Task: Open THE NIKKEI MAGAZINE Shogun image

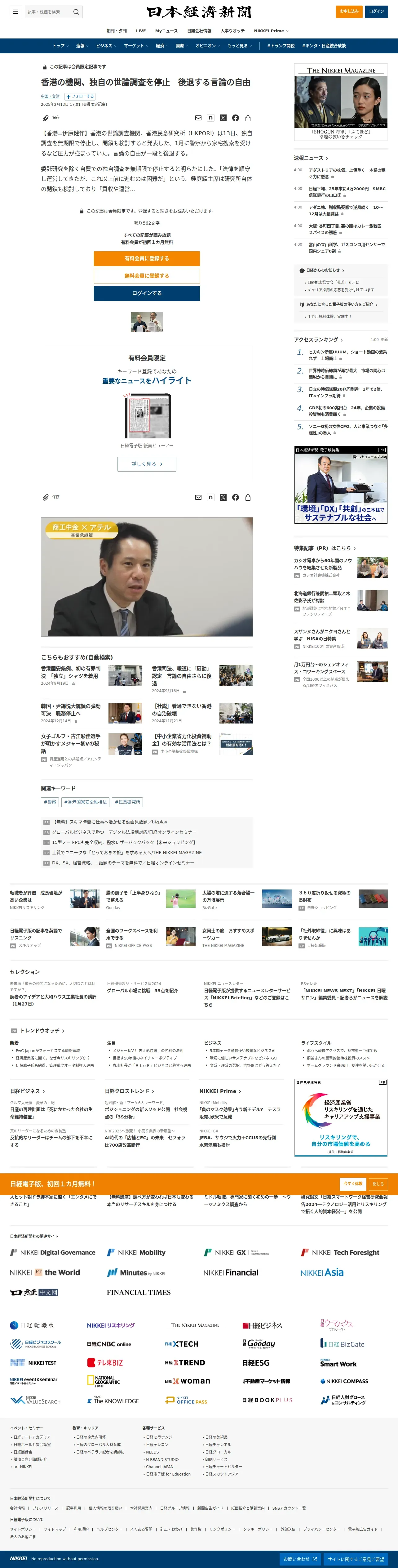Action: pyautogui.click(x=341, y=102)
